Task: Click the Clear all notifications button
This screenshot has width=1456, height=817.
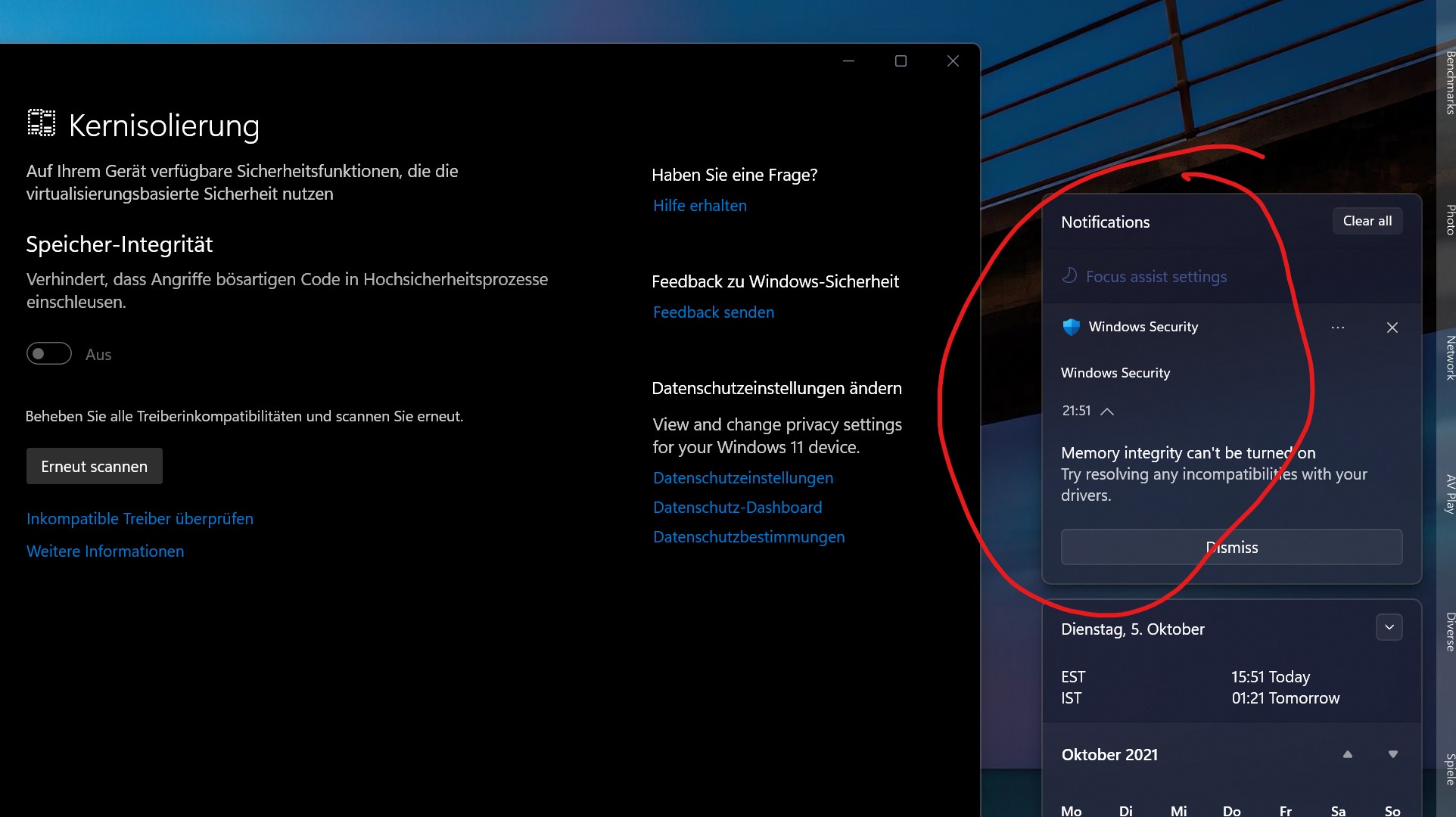Action: click(x=1367, y=221)
